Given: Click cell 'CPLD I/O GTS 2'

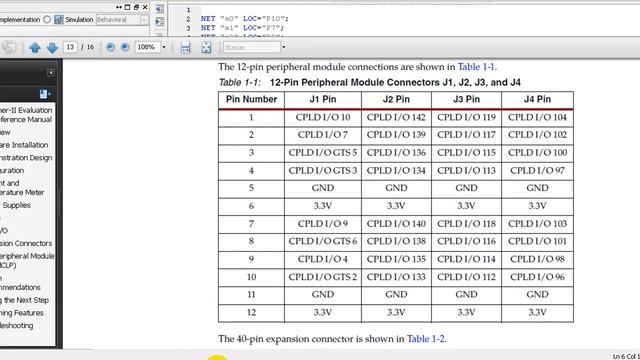Looking at the screenshot, I should coord(323,277).
